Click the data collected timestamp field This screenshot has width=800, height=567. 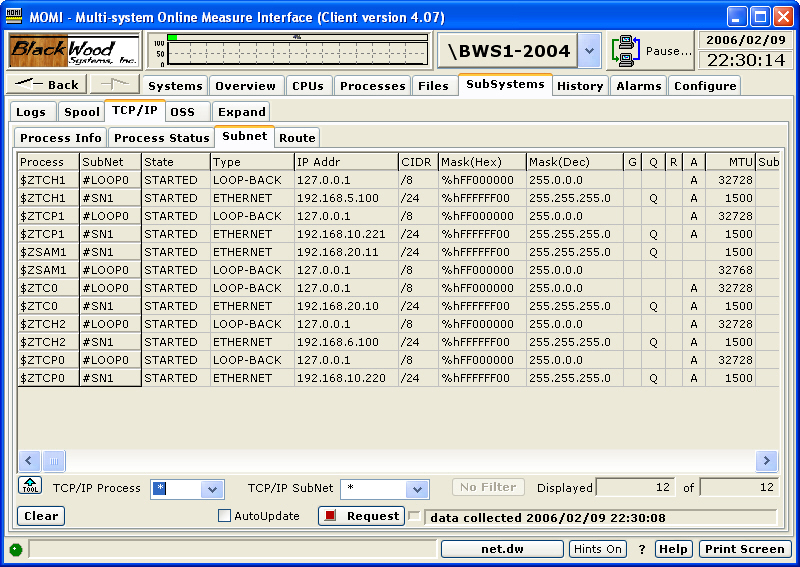point(601,517)
